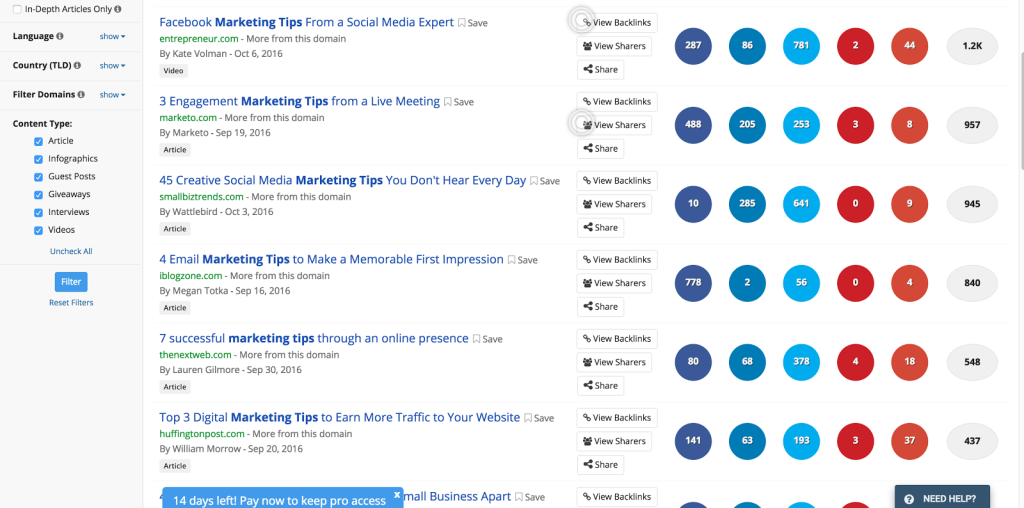Open 45 Creative Social Media Marketing Tips article
The height and width of the screenshot is (508, 1024).
(343, 180)
